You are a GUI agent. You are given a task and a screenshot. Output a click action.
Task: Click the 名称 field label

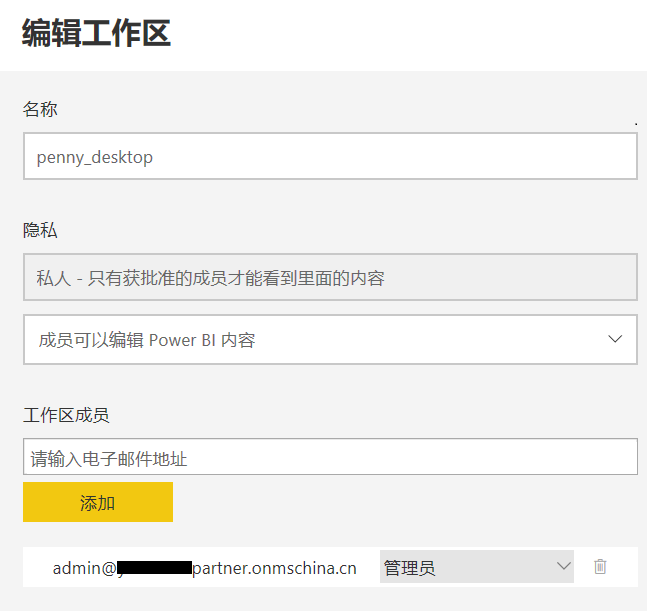point(40,109)
